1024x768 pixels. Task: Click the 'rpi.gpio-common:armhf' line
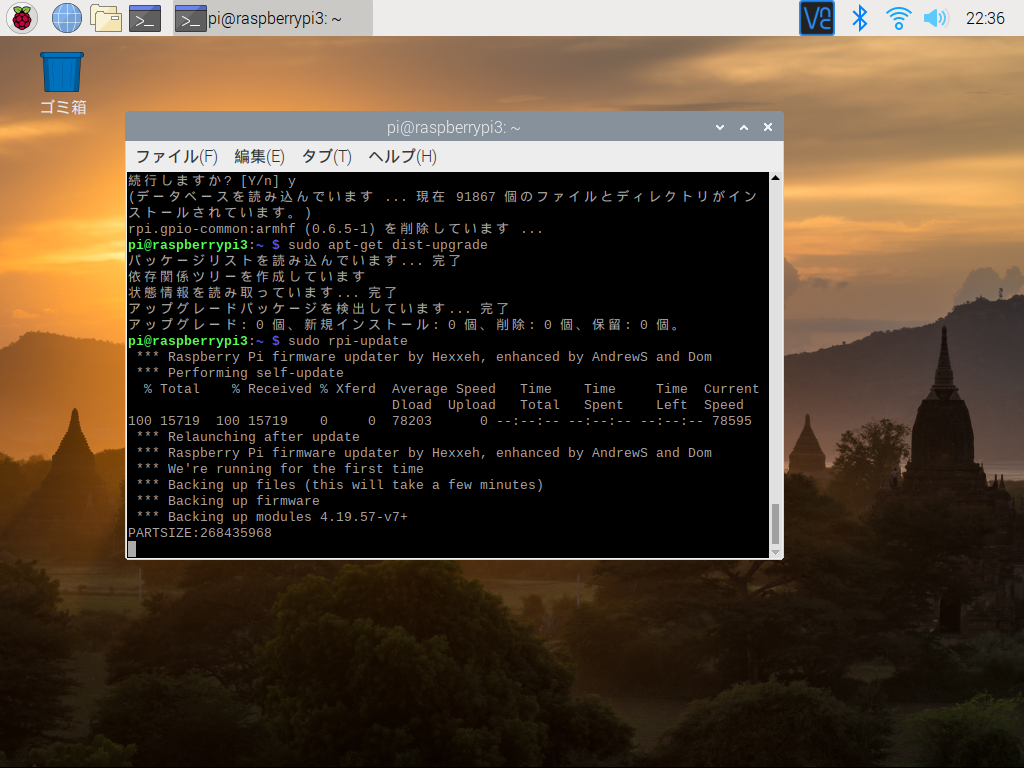pyautogui.click(x=335, y=229)
